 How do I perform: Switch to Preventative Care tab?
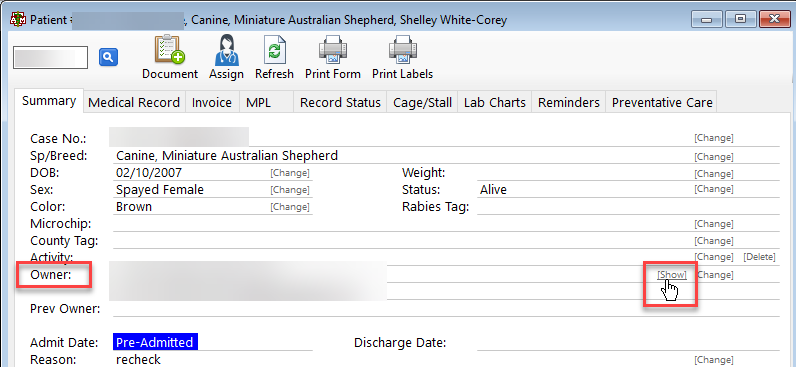point(662,103)
